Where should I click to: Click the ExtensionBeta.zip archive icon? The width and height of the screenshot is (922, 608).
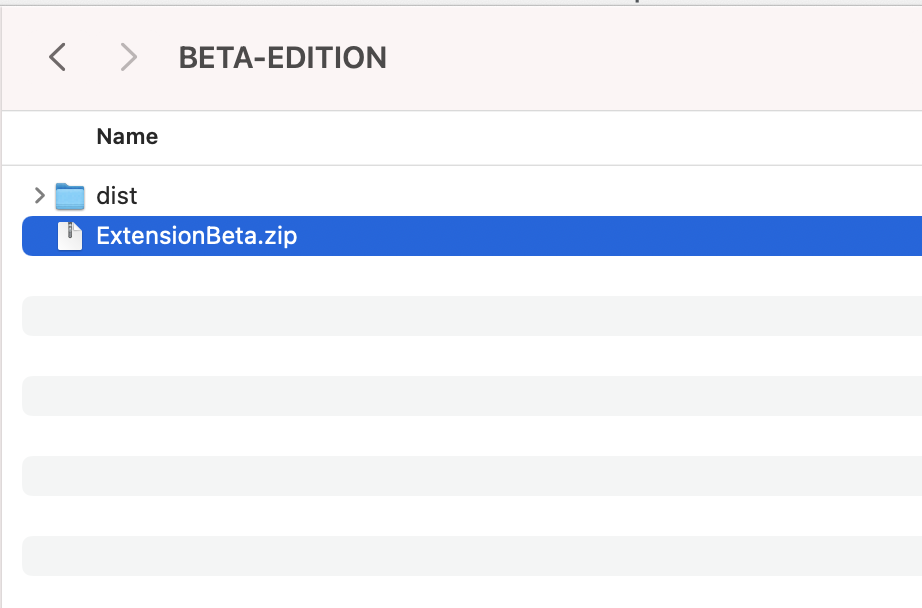(x=70, y=236)
